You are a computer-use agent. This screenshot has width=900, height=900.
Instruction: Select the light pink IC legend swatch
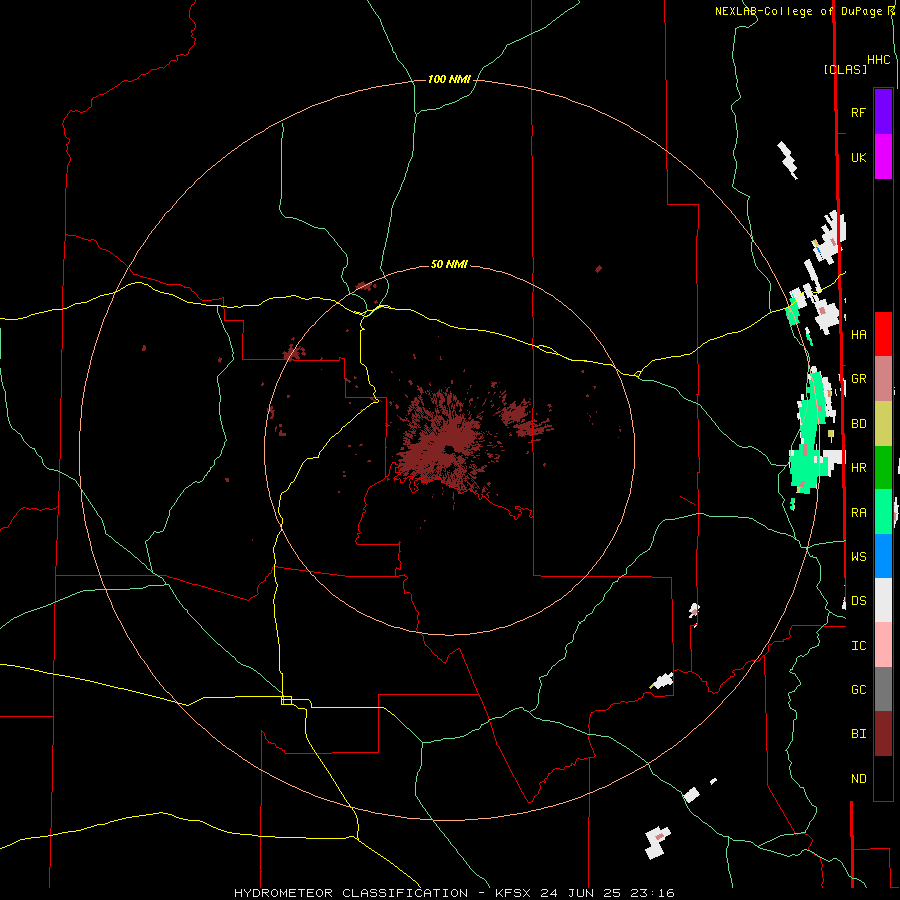point(883,645)
